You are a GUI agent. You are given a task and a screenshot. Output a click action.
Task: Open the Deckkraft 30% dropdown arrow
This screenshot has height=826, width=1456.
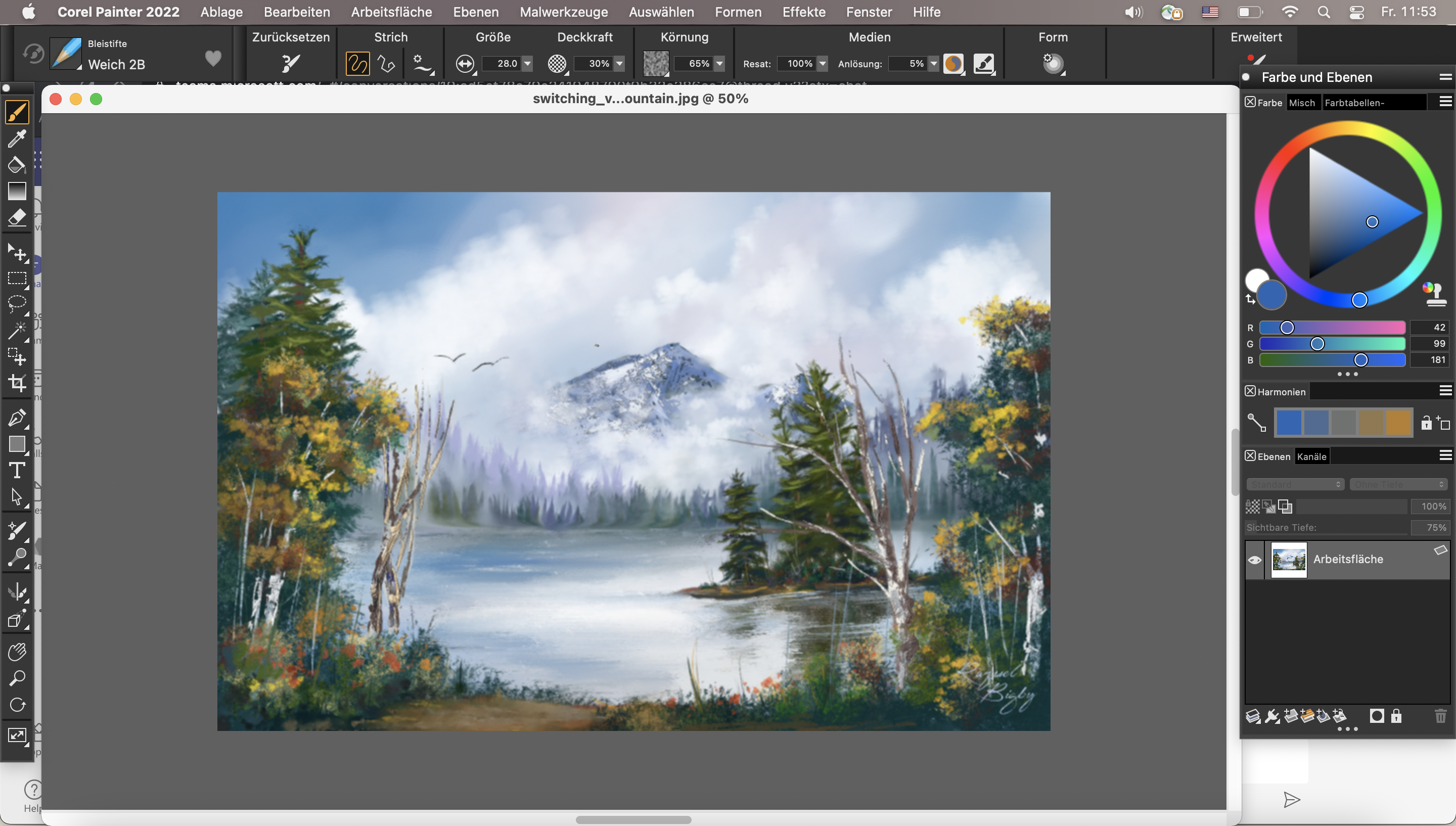(619, 64)
